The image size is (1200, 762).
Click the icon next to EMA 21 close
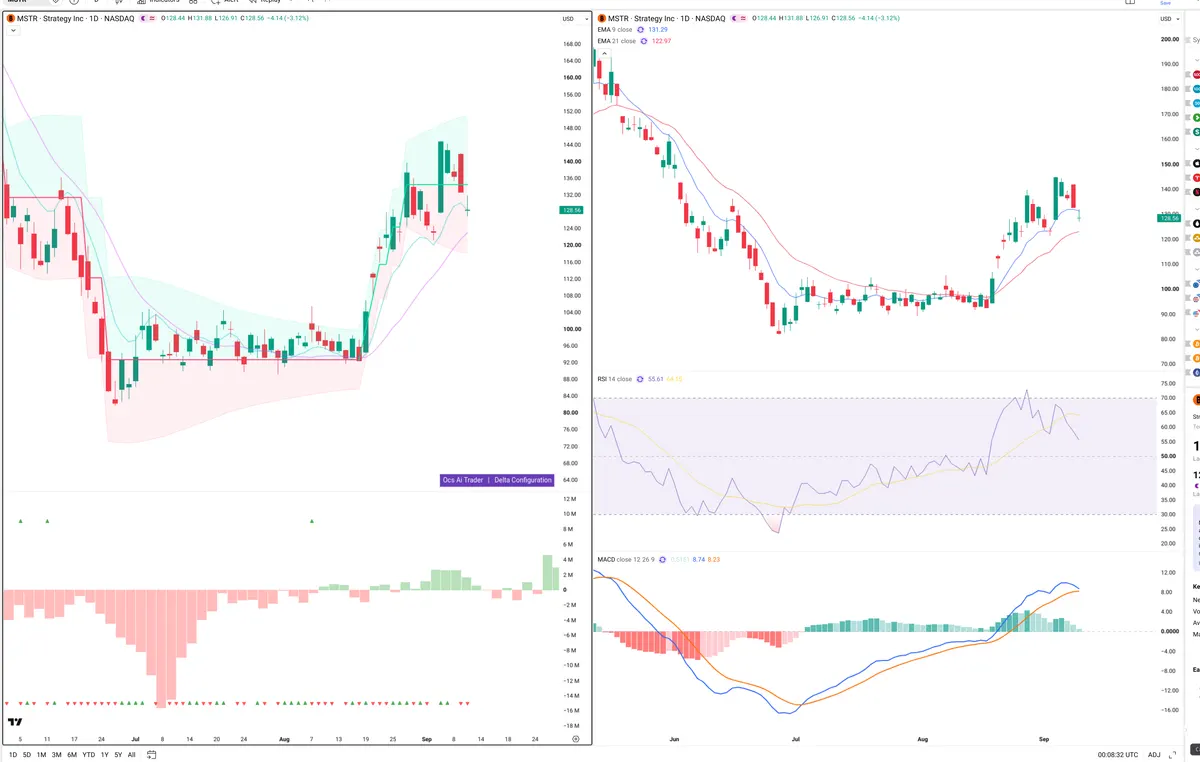644,41
